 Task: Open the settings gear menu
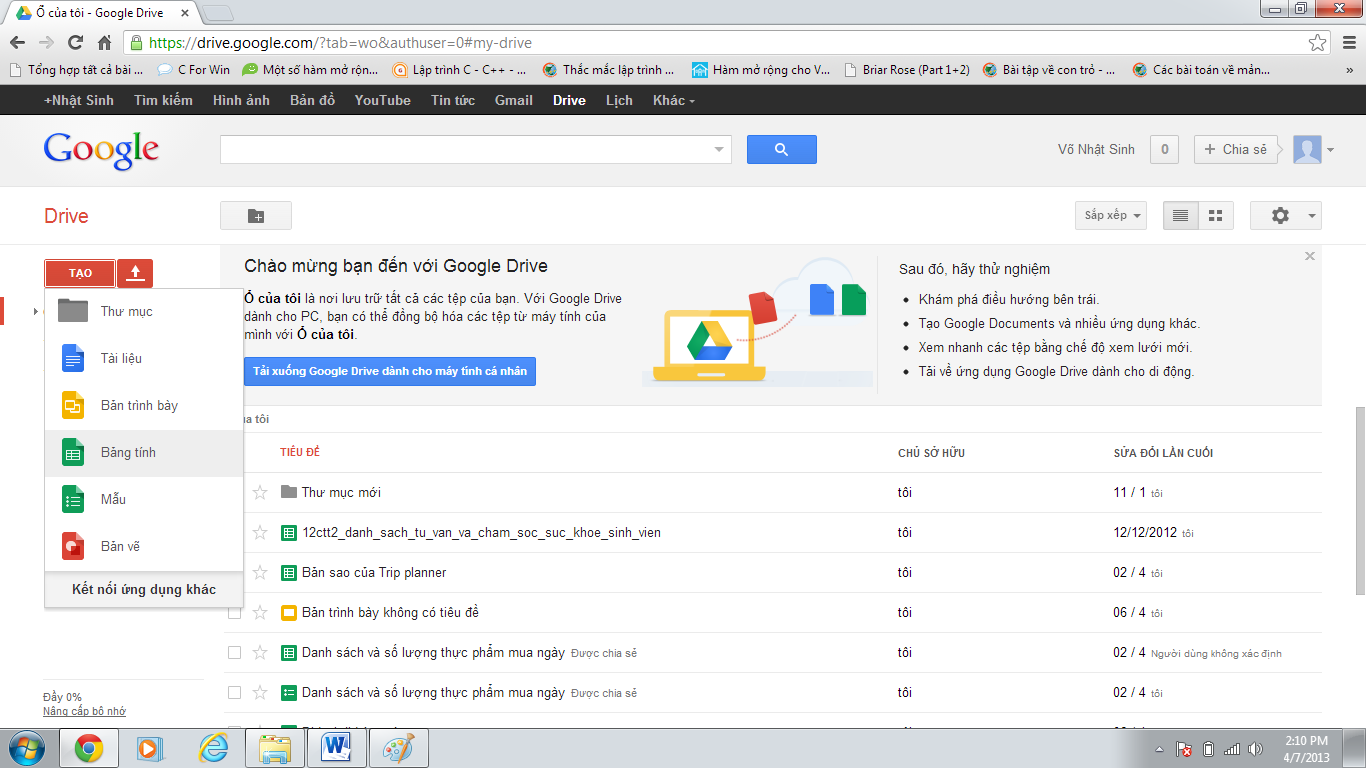(x=1286, y=215)
